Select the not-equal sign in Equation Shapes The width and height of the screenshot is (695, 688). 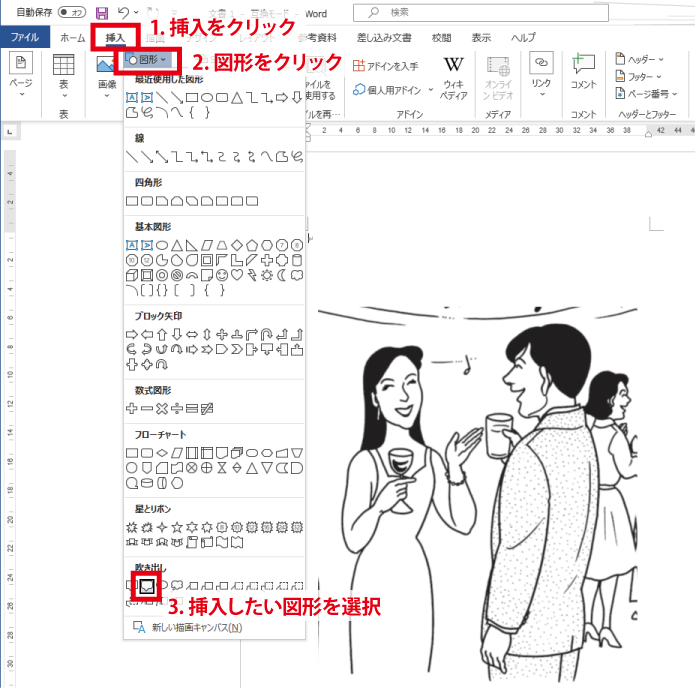(x=207, y=408)
